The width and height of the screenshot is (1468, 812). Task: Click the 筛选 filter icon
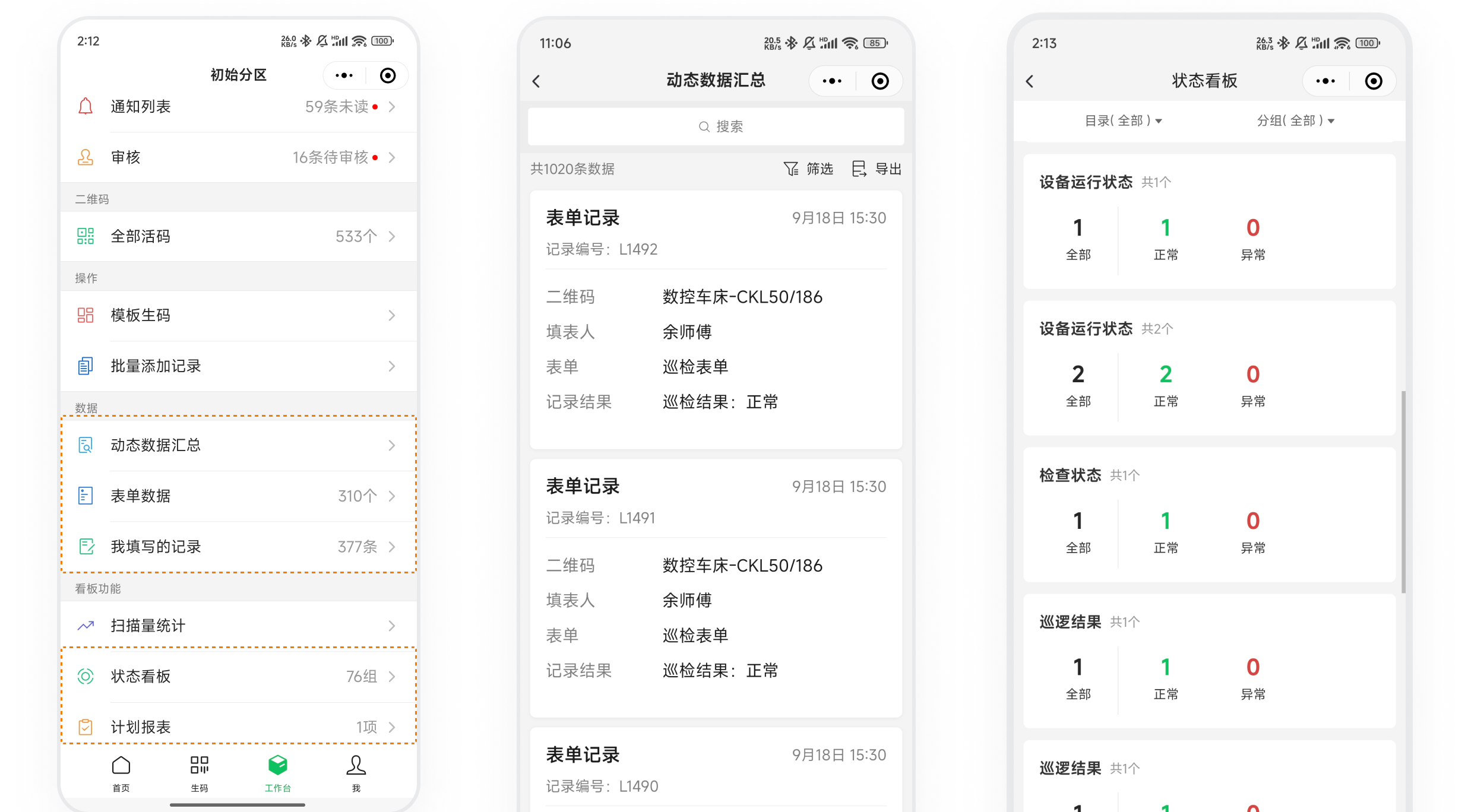791,169
